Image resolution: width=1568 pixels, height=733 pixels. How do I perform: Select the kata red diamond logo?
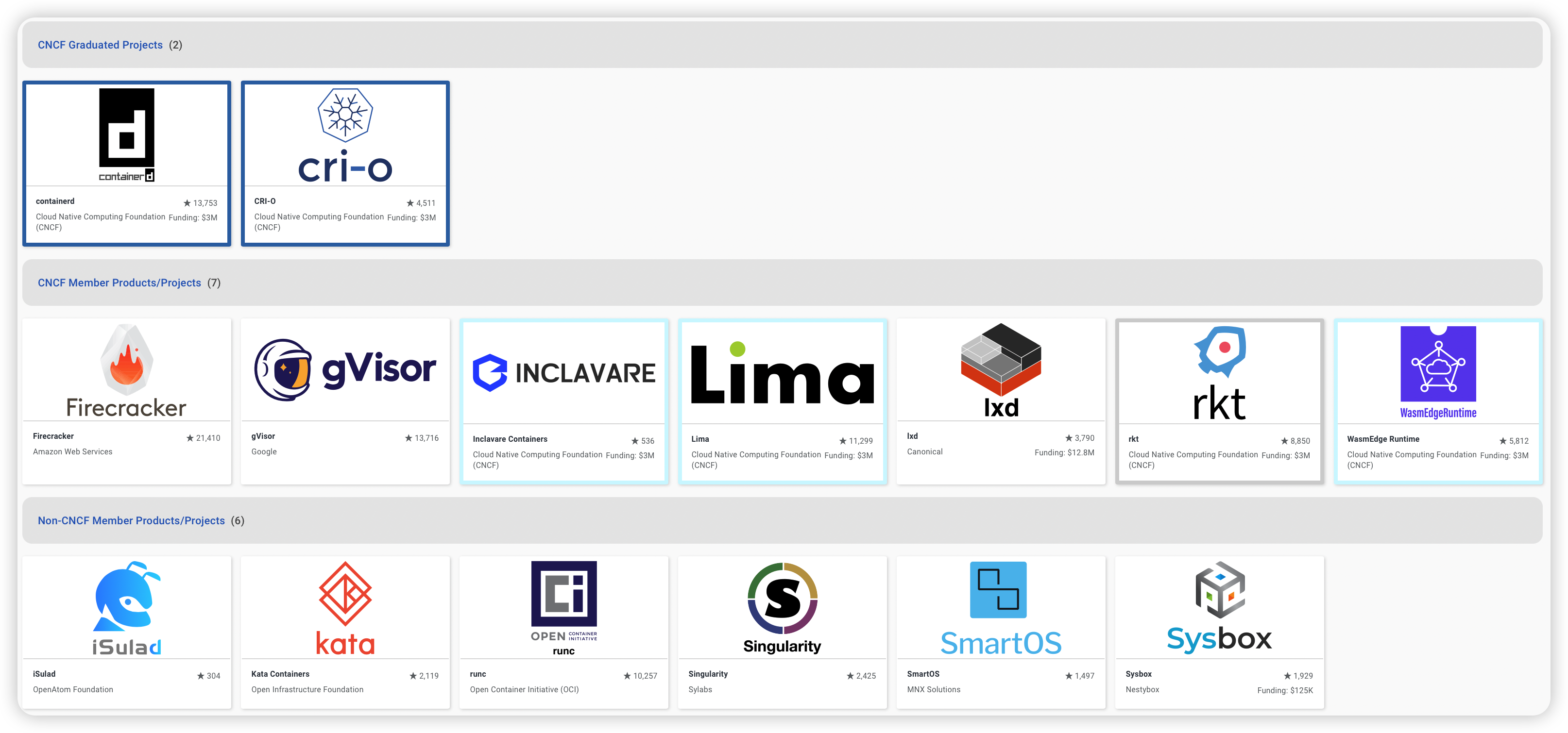345,608
